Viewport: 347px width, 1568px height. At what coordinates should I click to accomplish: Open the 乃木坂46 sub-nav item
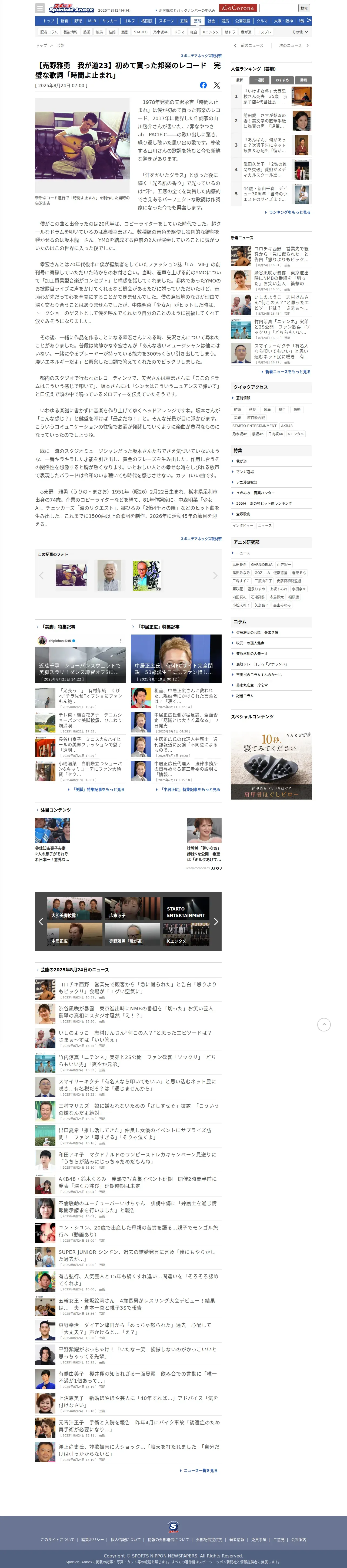pos(161,32)
